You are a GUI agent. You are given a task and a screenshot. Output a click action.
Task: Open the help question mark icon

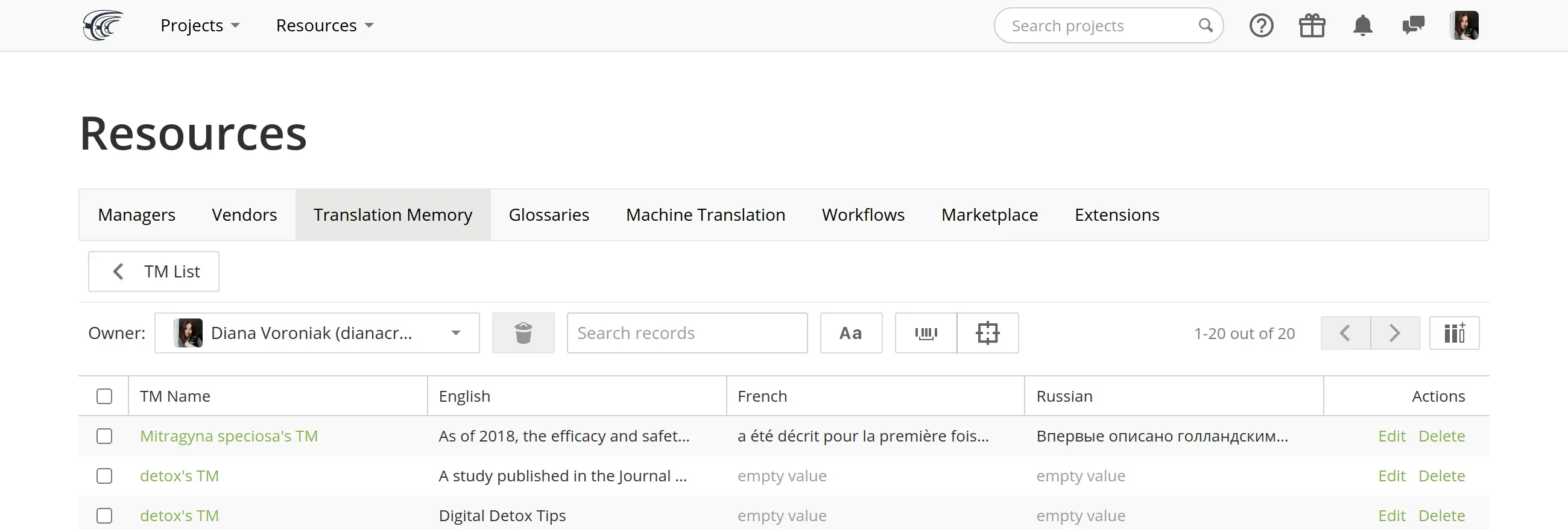1261,25
